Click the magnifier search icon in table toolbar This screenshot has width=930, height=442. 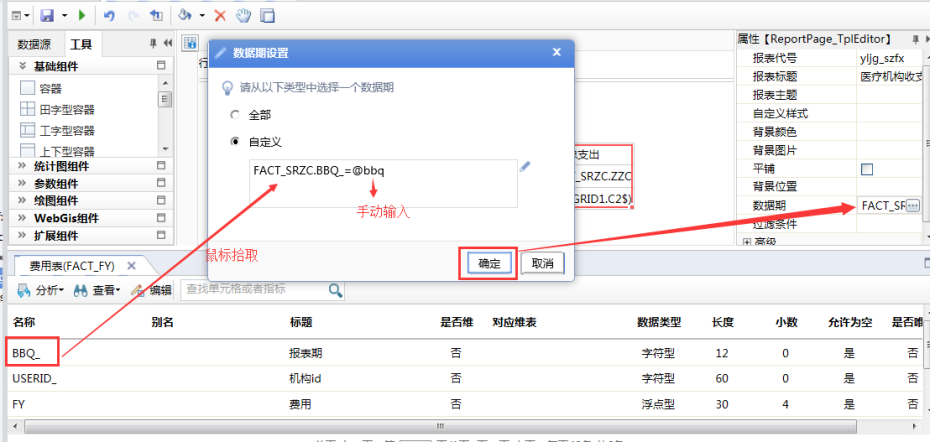[337, 289]
